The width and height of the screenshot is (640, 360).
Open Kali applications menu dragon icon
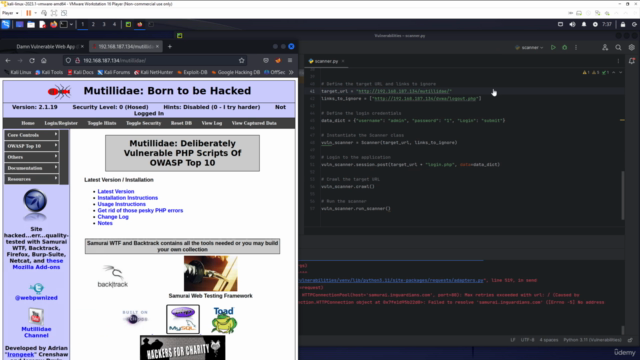pyautogui.click(x=6, y=24)
